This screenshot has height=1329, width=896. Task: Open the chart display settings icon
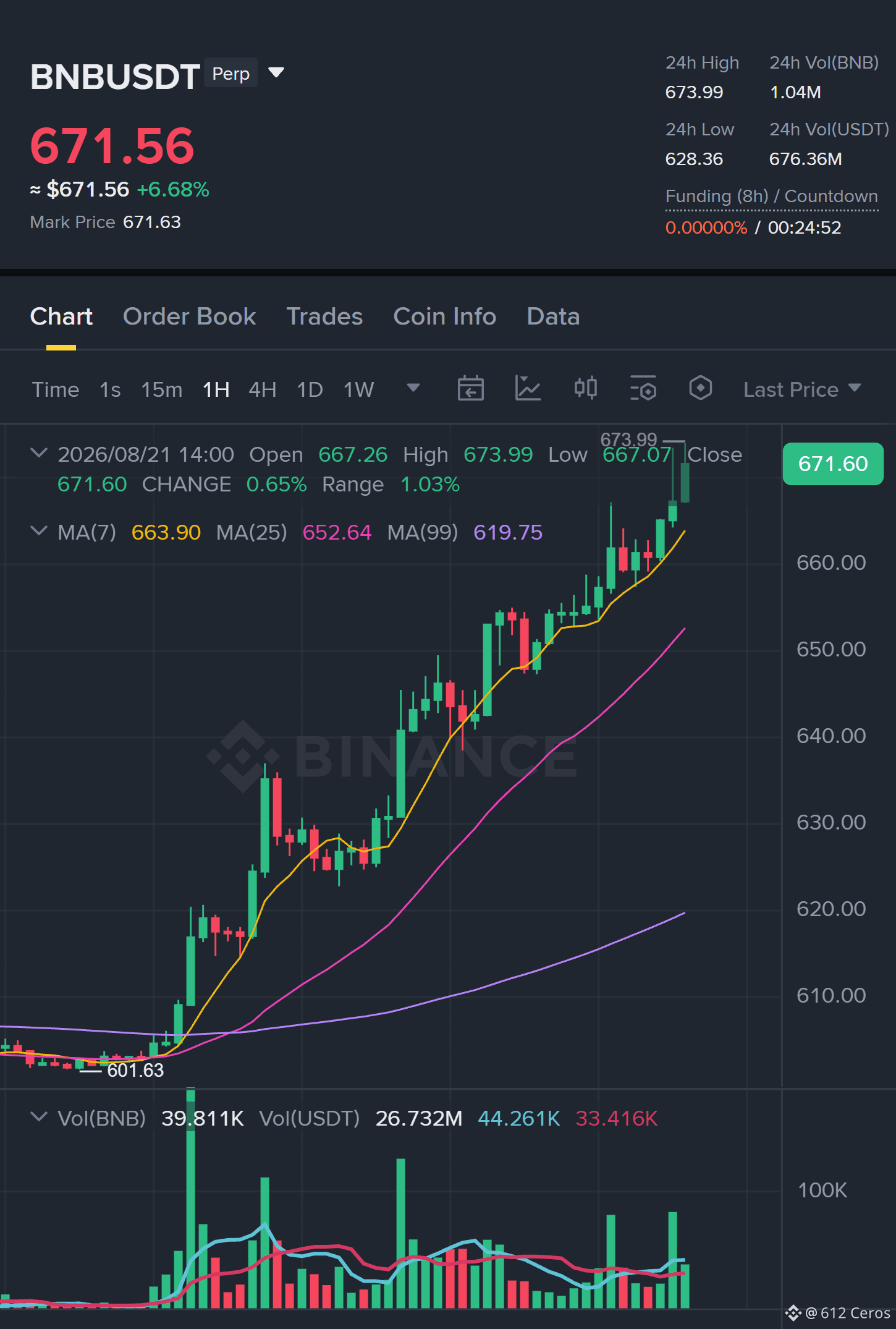pos(643,389)
